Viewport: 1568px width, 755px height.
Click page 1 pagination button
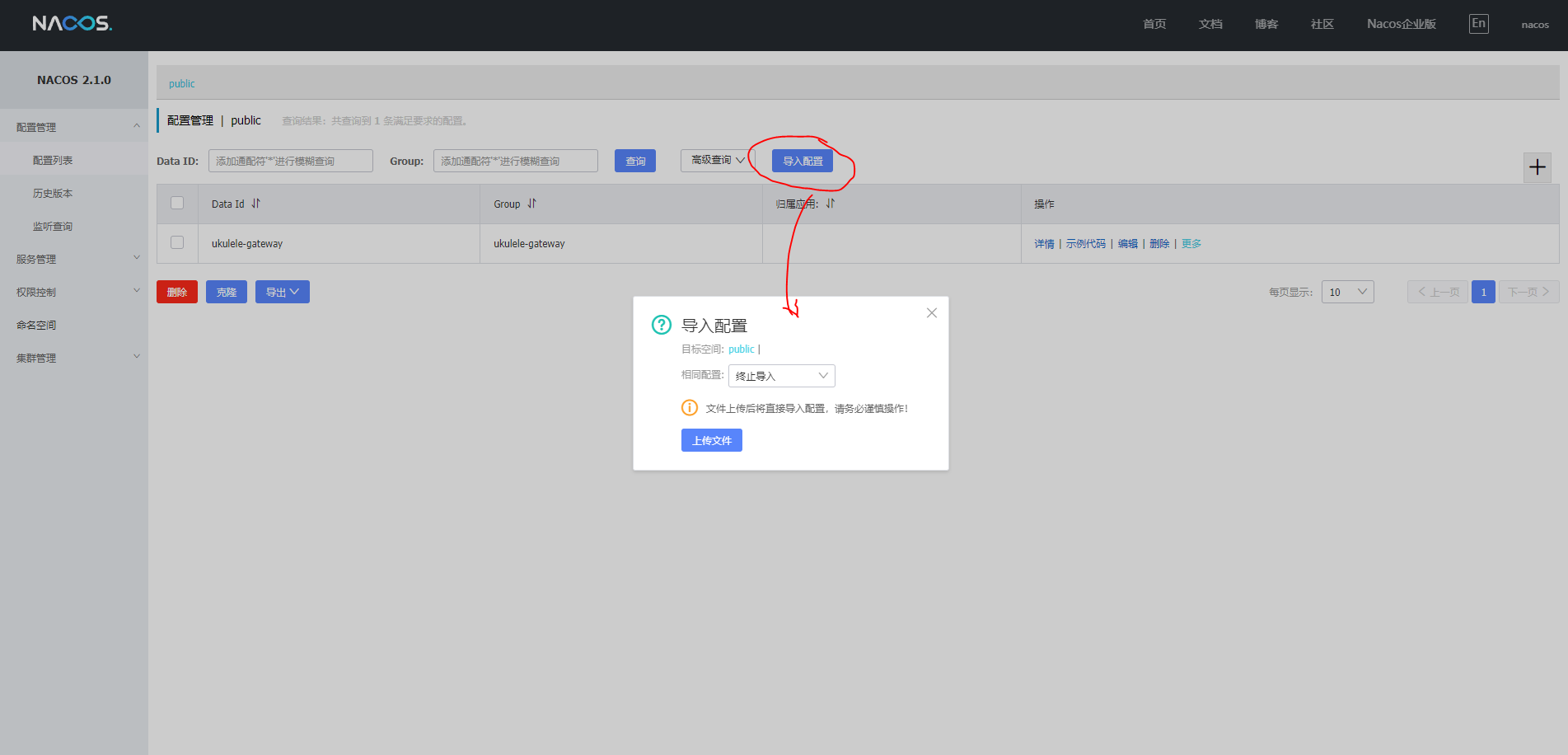click(1483, 292)
